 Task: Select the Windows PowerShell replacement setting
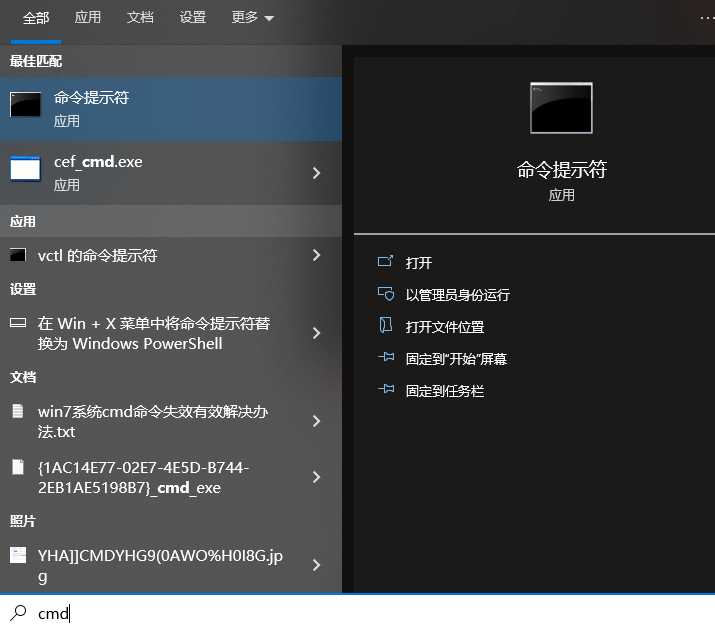point(171,333)
